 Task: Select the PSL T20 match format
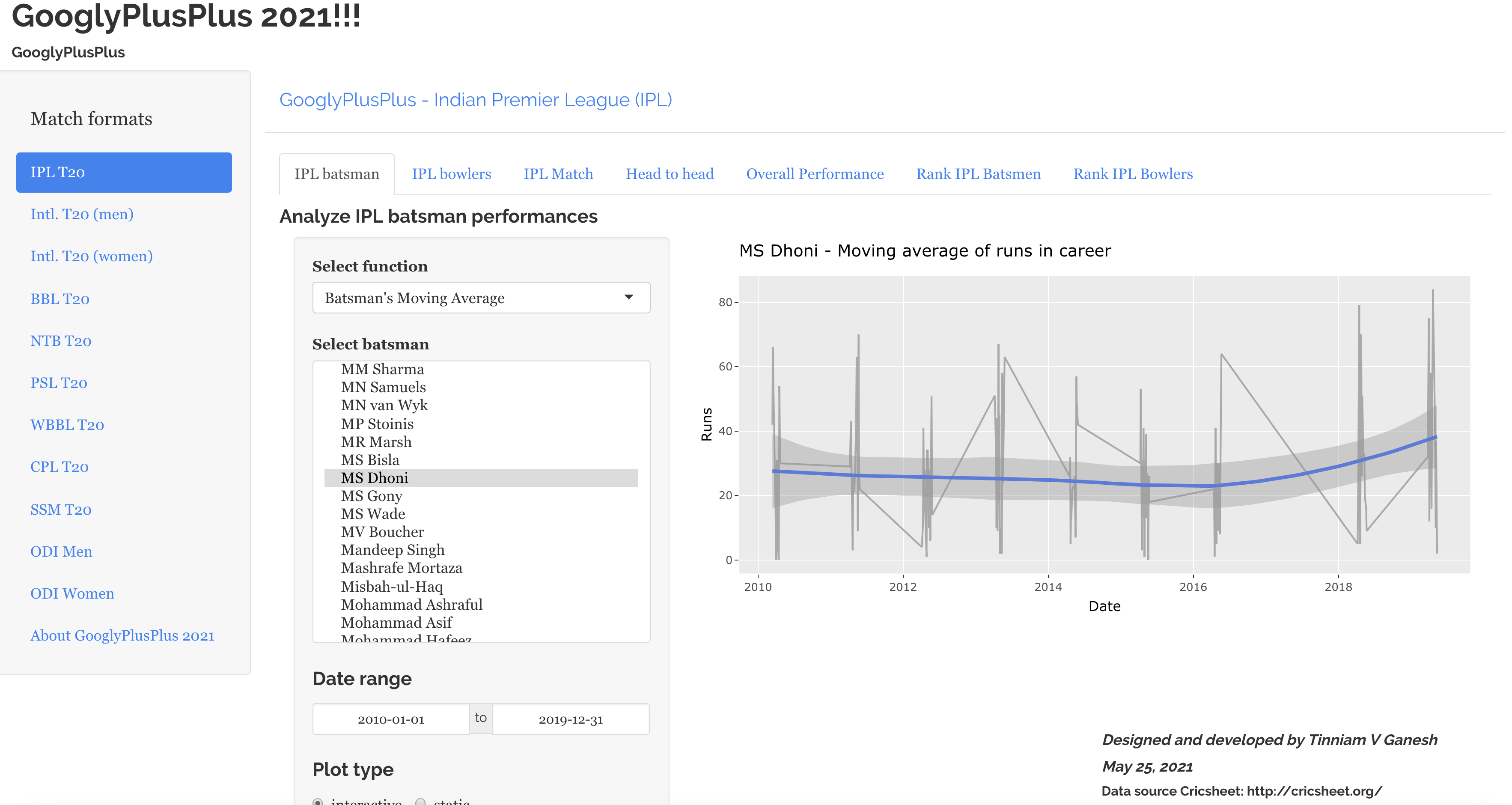(59, 383)
